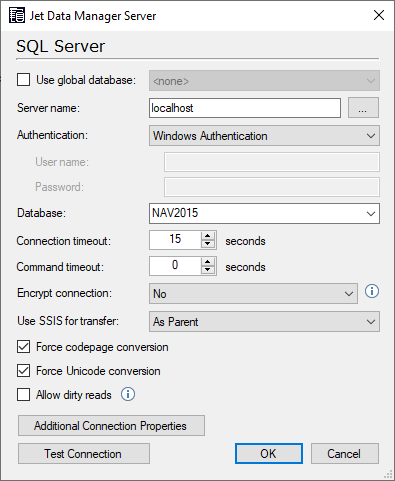This screenshot has width=395, height=481.
Task: Decrease Command timeout with the down arrow
Action: (208, 270)
